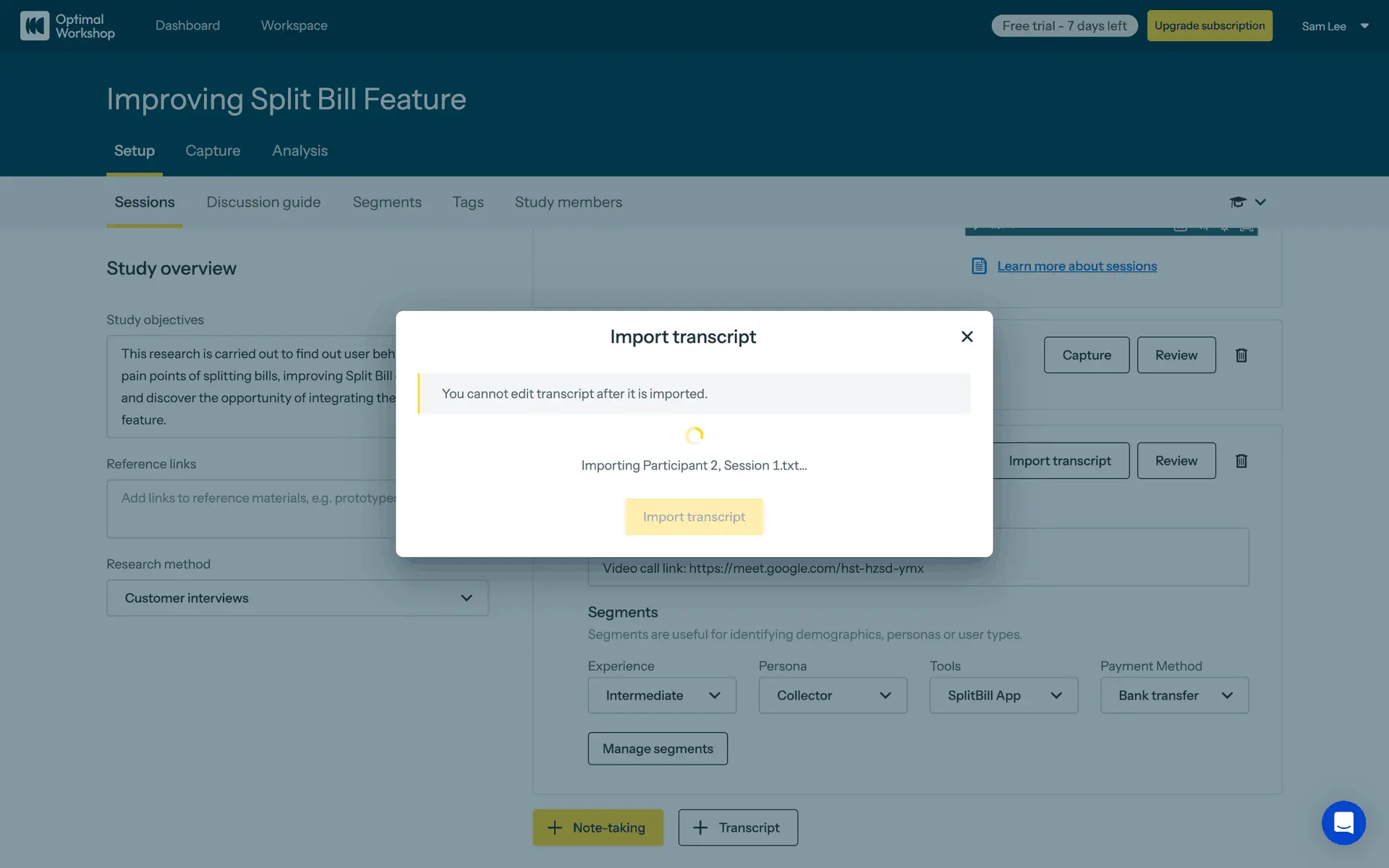
Task: Click the plus icon on Note-taking button
Action: 555,827
